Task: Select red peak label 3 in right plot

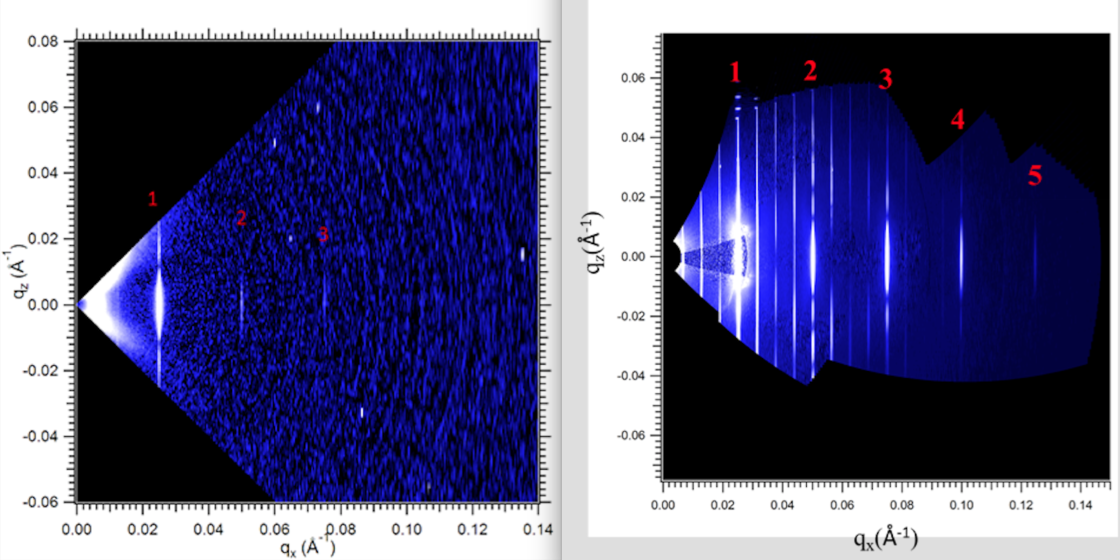Action: [885, 80]
